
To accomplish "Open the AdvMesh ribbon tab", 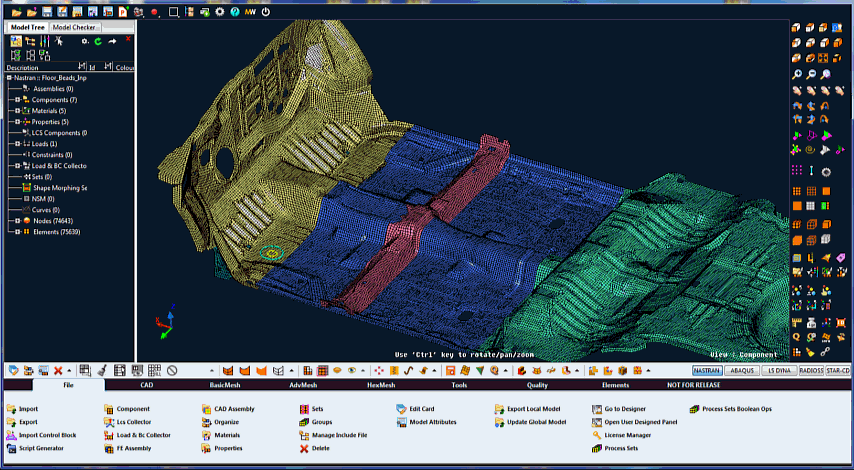I will [302, 384].
